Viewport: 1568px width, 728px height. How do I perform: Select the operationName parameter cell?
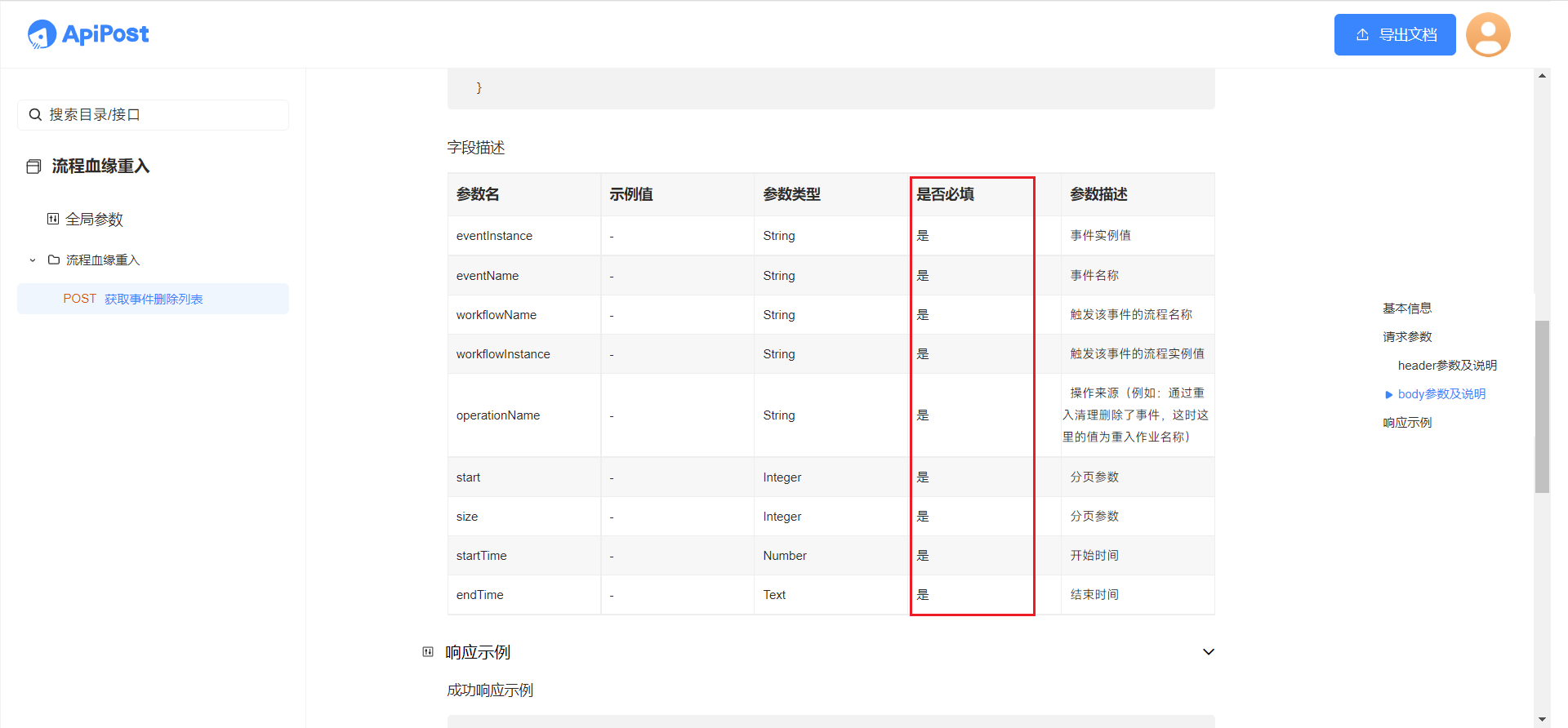tap(524, 415)
